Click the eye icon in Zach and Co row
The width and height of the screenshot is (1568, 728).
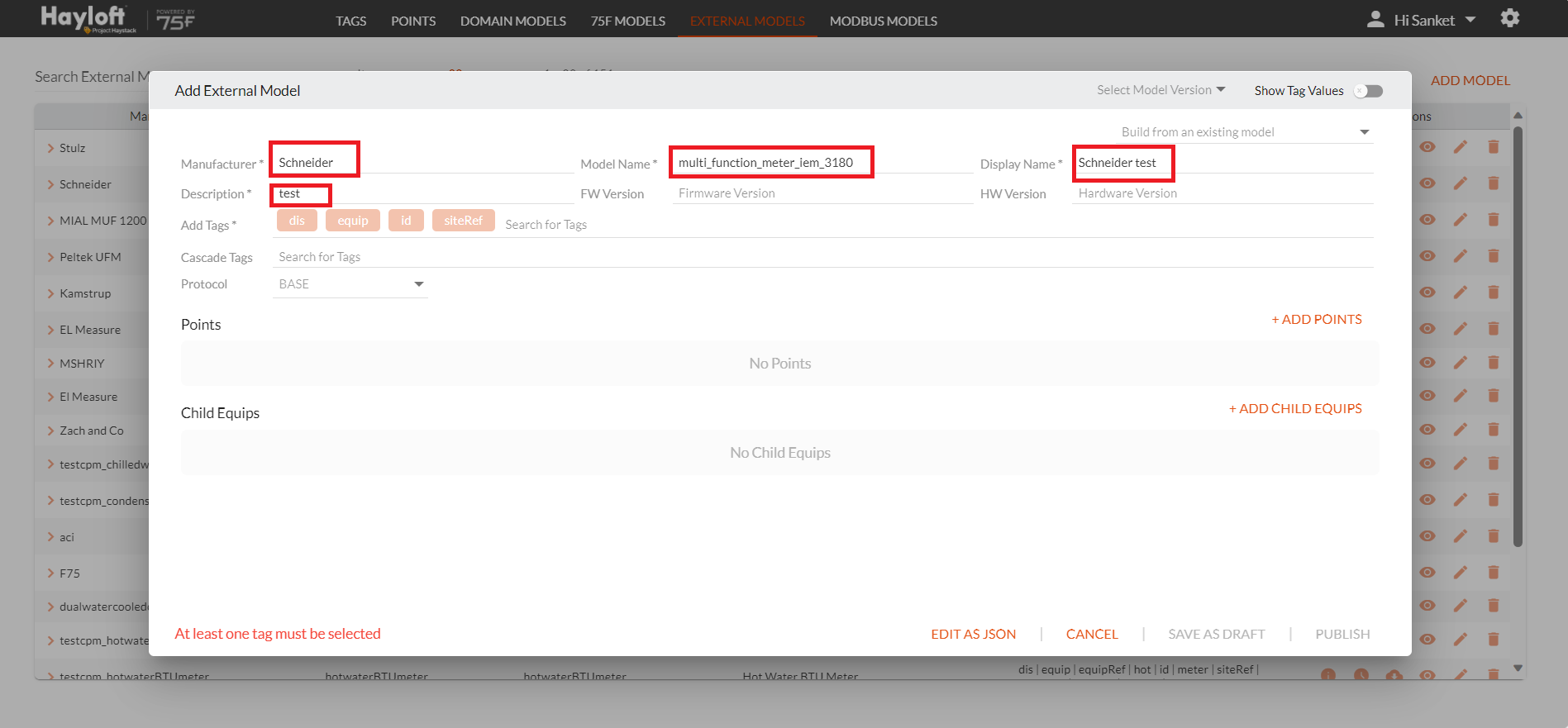1427,430
